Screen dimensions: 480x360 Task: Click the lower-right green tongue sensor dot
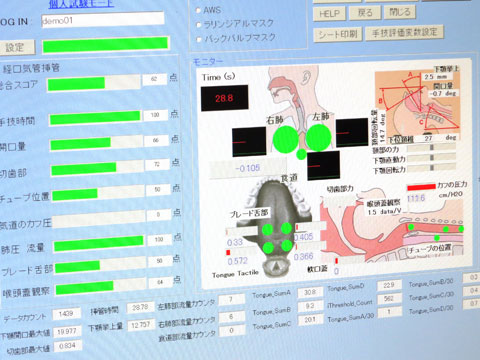coord(287,246)
